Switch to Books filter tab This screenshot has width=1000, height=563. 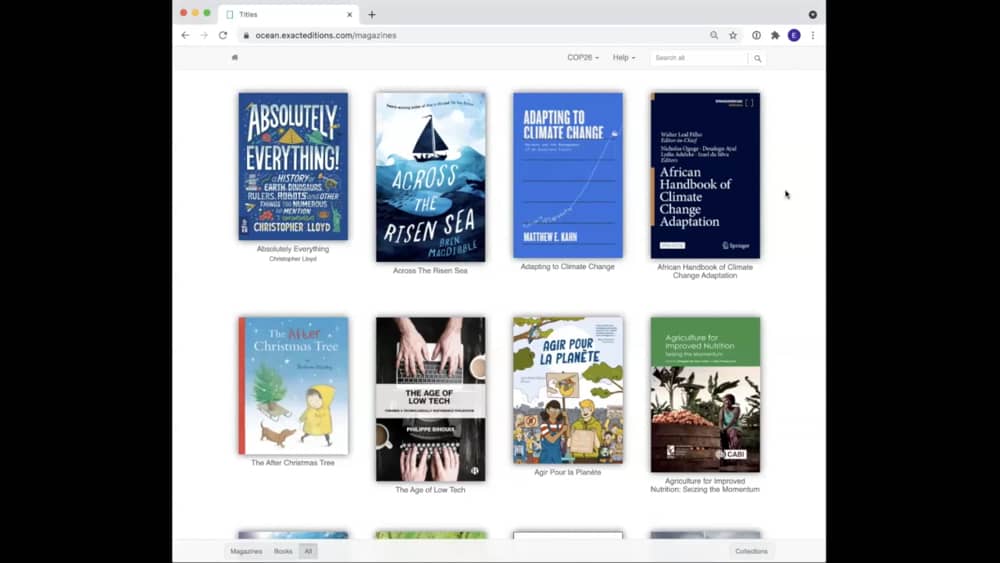tap(283, 551)
